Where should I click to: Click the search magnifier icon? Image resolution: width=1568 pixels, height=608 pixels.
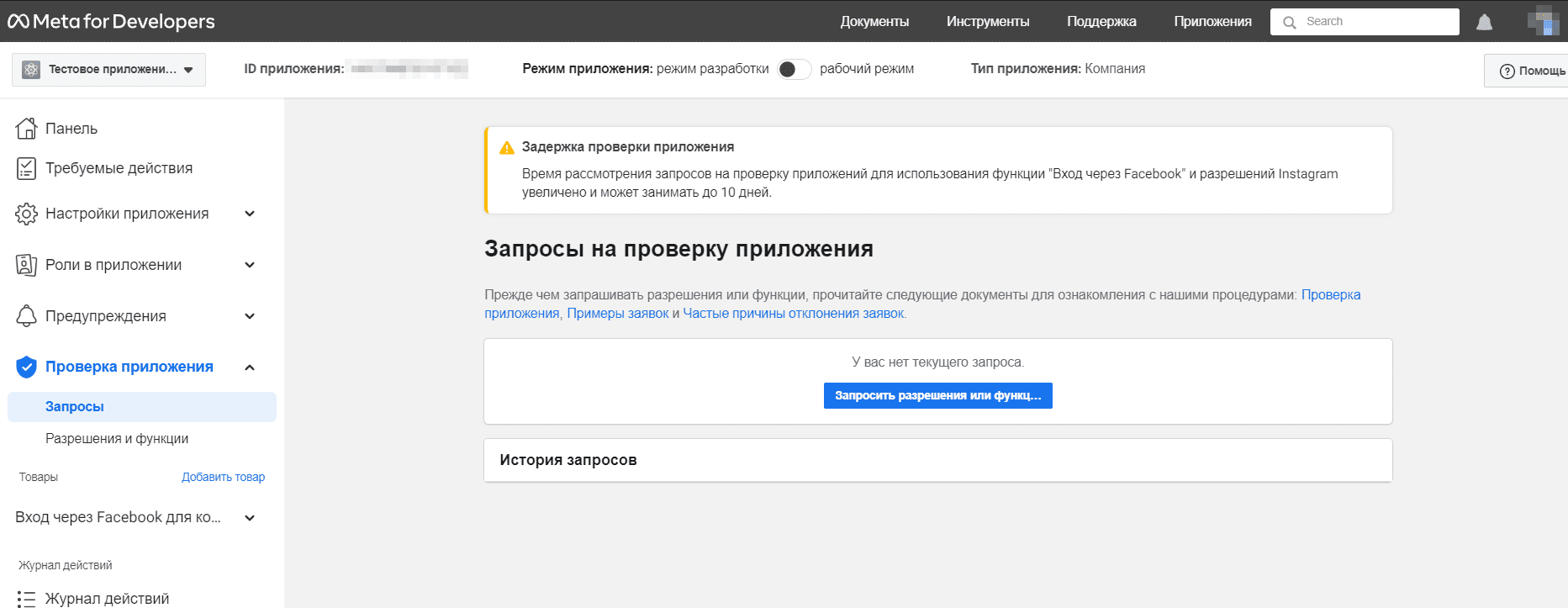pyautogui.click(x=1289, y=23)
